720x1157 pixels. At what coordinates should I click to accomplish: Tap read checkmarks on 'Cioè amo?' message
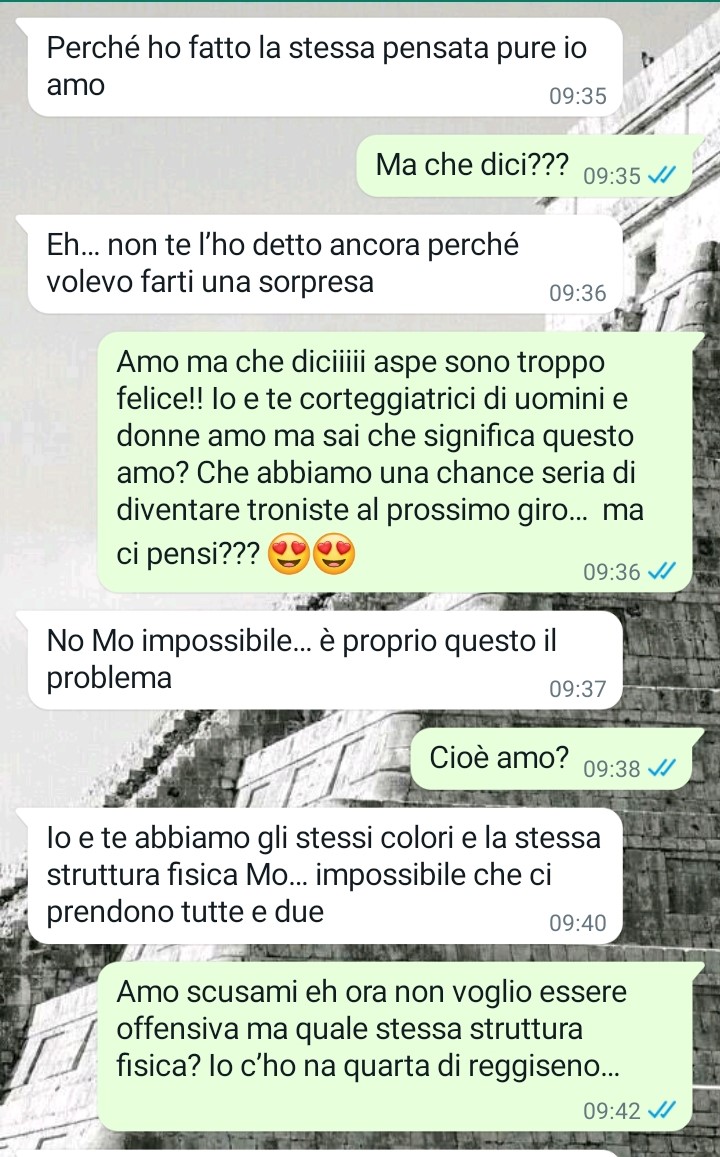click(662, 769)
